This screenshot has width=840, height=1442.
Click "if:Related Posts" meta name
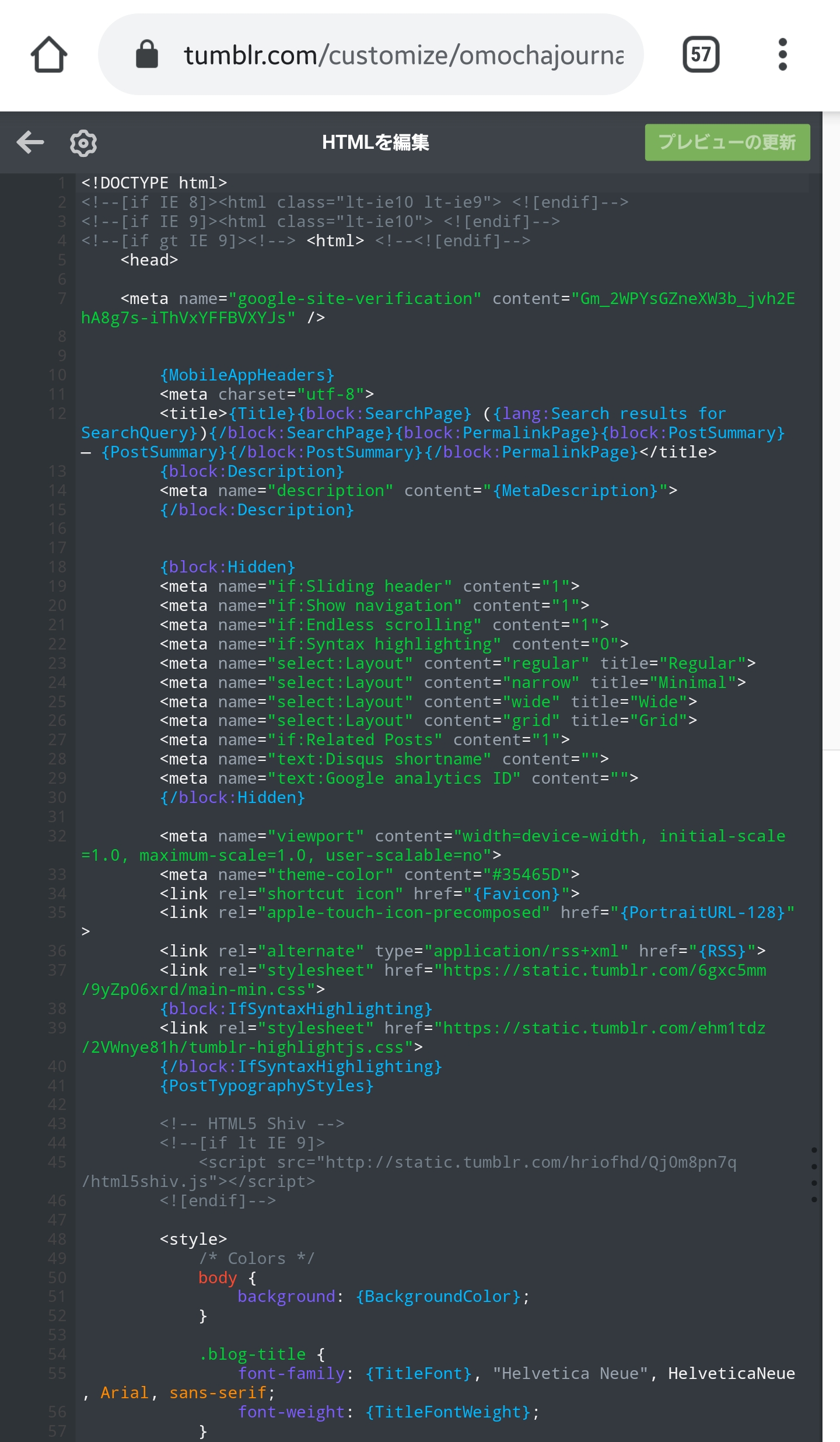355,740
